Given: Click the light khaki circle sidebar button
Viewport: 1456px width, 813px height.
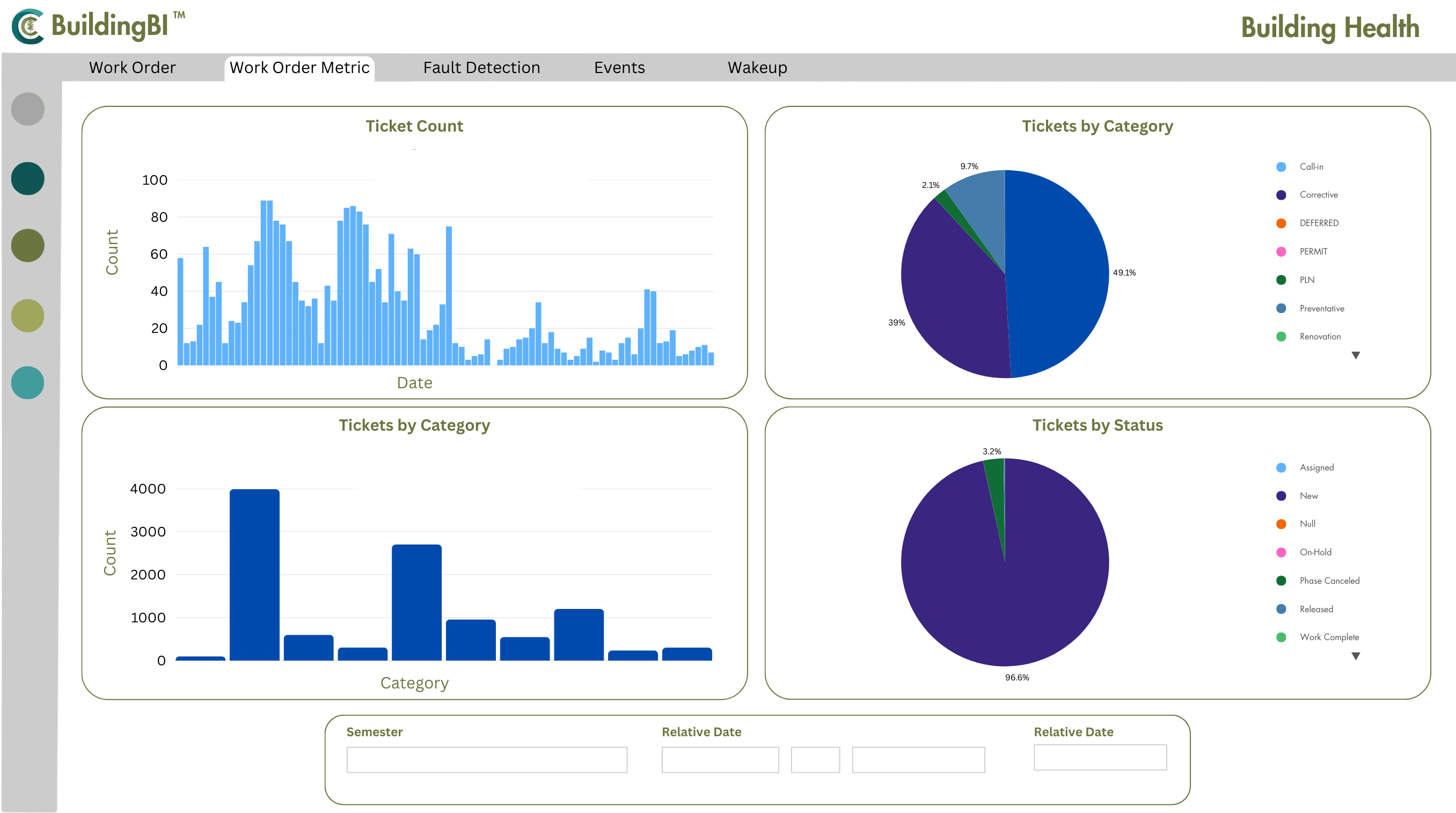Looking at the screenshot, I should coord(28,315).
